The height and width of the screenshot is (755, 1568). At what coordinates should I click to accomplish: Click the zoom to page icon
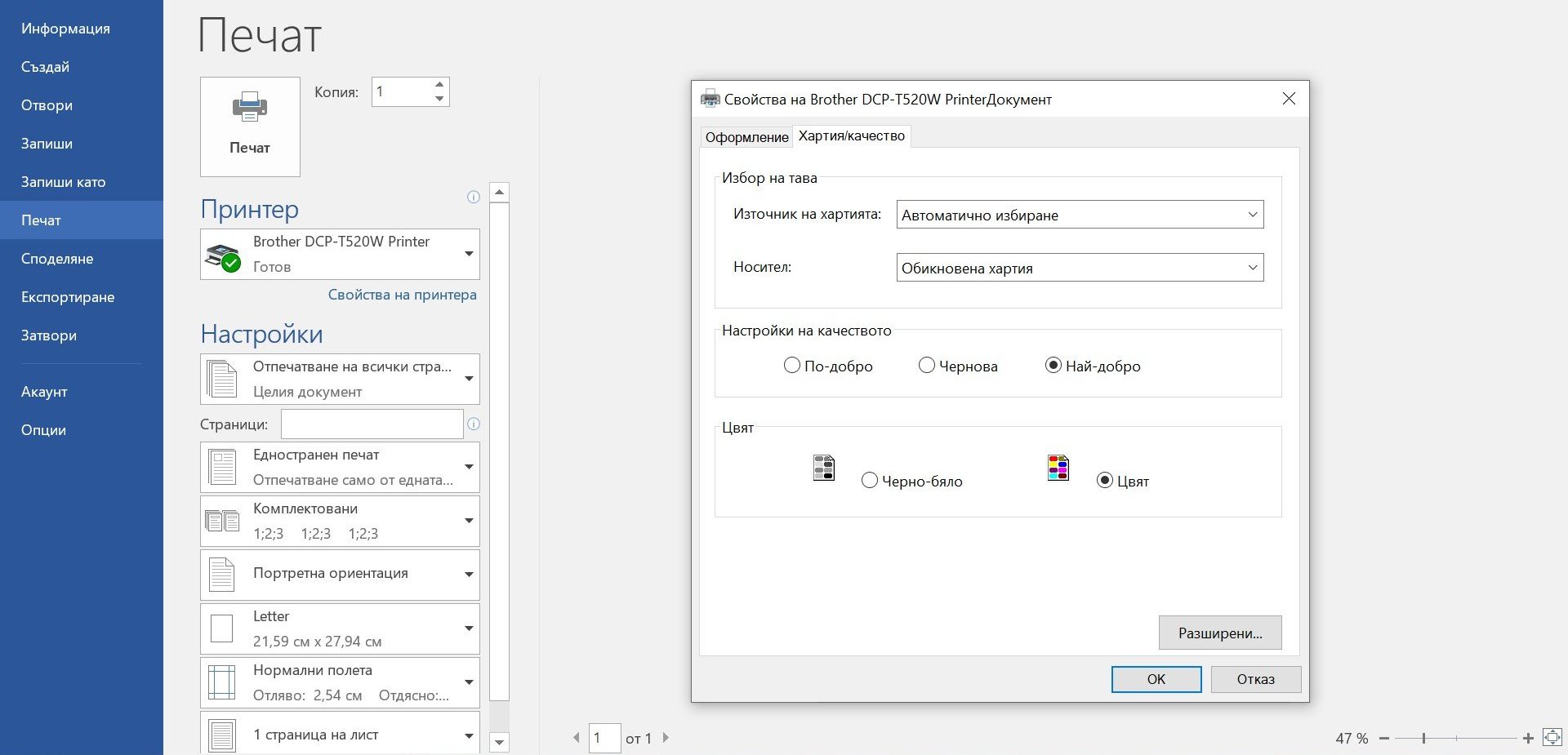tap(1552, 738)
